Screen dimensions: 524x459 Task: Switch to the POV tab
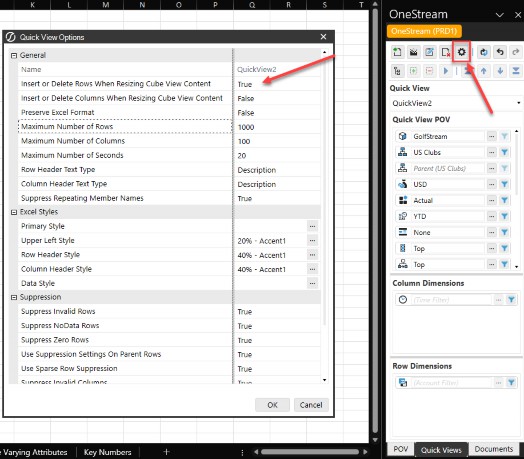click(400, 449)
